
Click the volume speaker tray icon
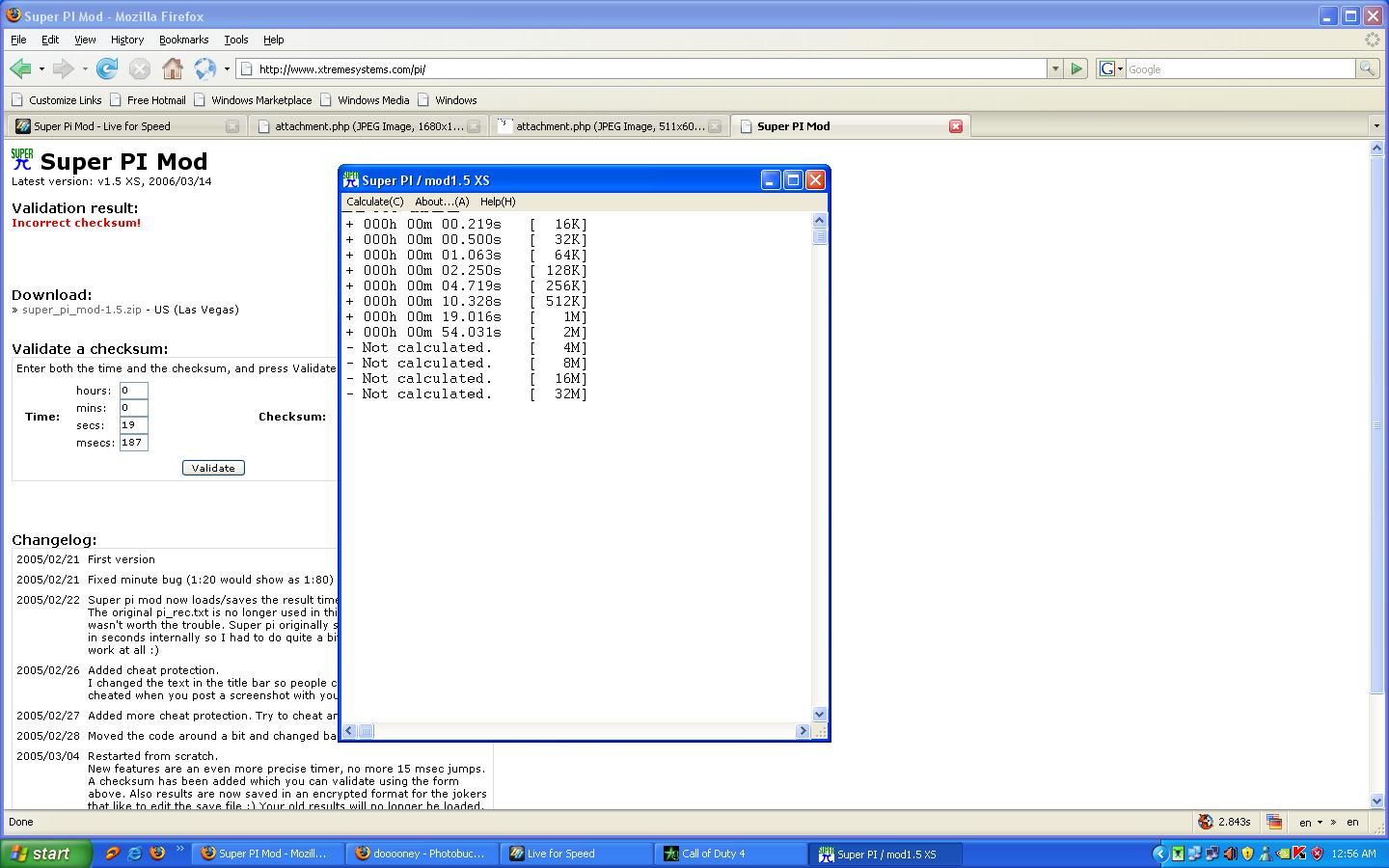click(x=1229, y=854)
